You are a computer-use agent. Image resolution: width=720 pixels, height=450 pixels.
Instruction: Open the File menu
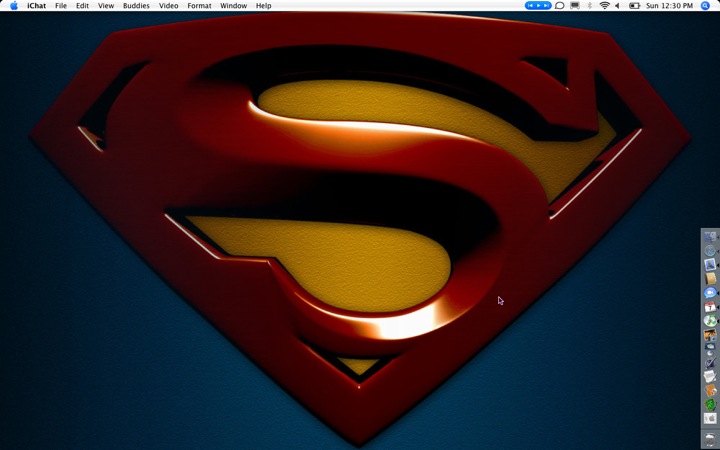pyautogui.click(x=61, y=6)
